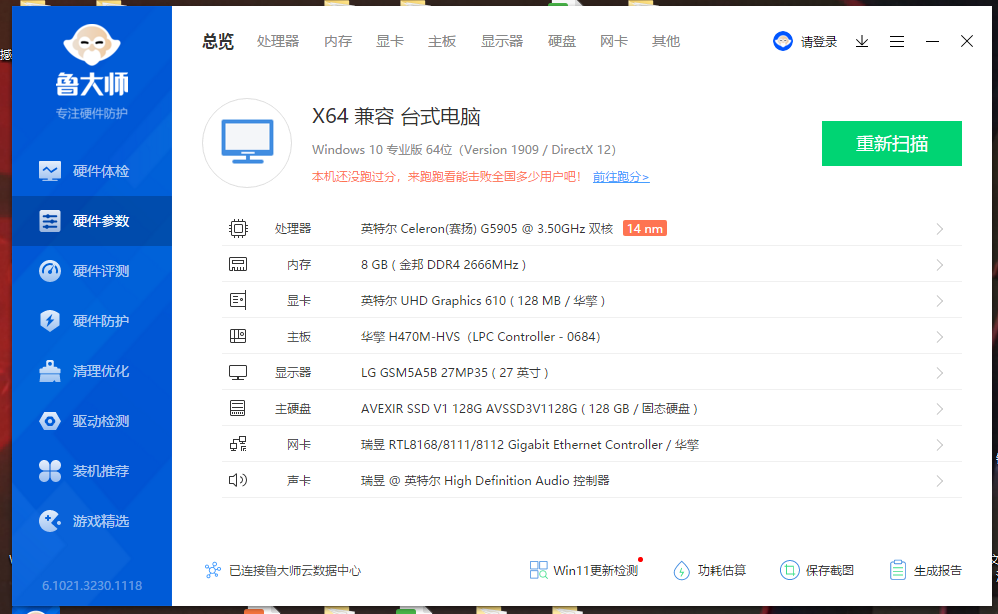Open the 显示器 tab

point(502,41)
